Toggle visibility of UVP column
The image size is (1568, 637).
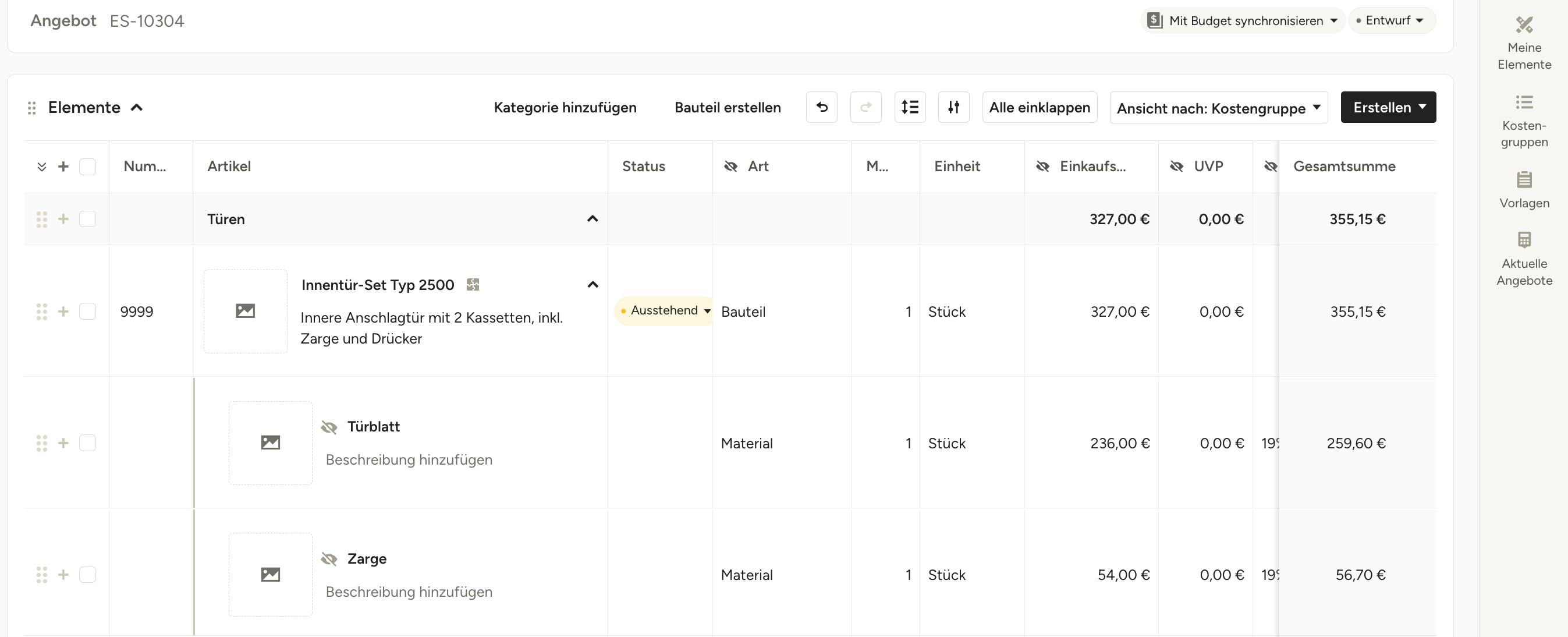[x=1177, y=167]
